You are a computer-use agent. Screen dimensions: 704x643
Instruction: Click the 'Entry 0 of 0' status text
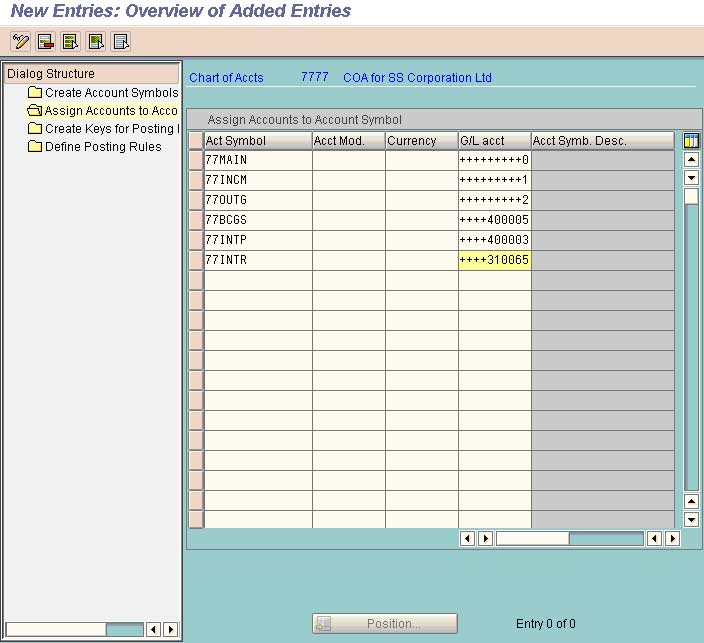(546, 623)
